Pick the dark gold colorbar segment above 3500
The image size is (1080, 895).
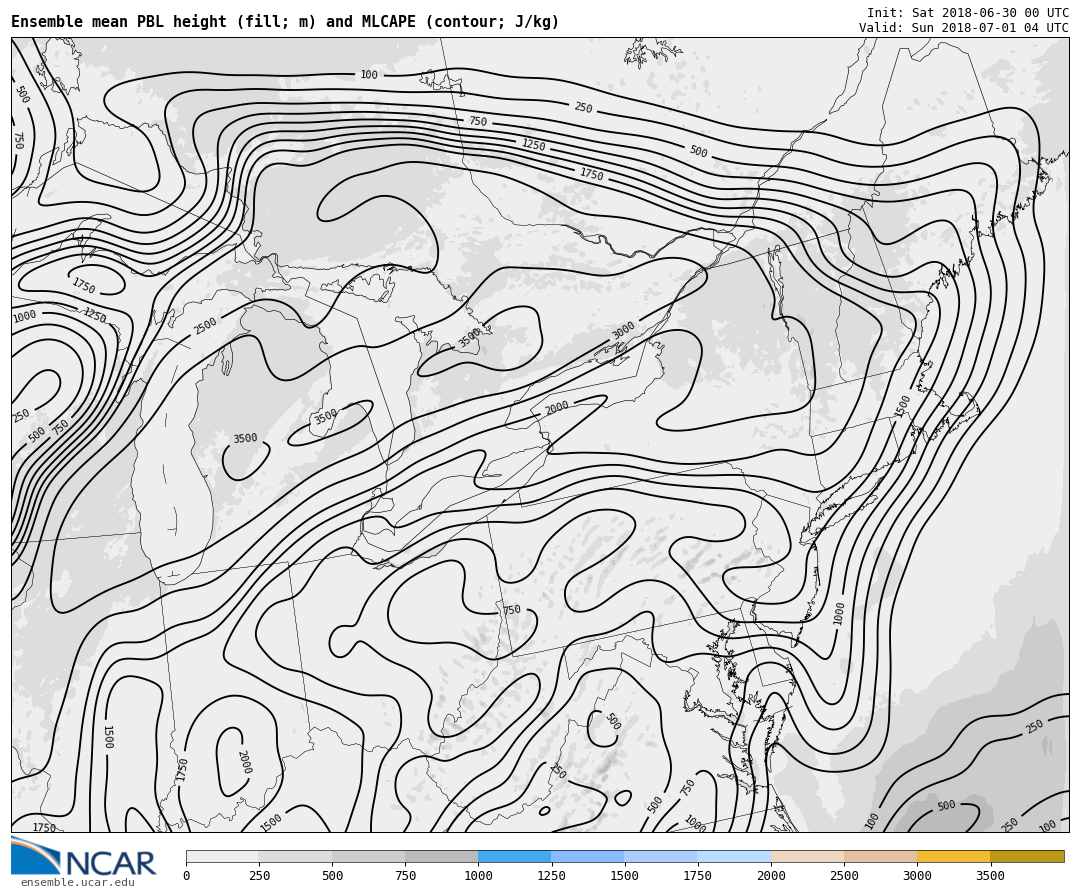(1027, 856)
